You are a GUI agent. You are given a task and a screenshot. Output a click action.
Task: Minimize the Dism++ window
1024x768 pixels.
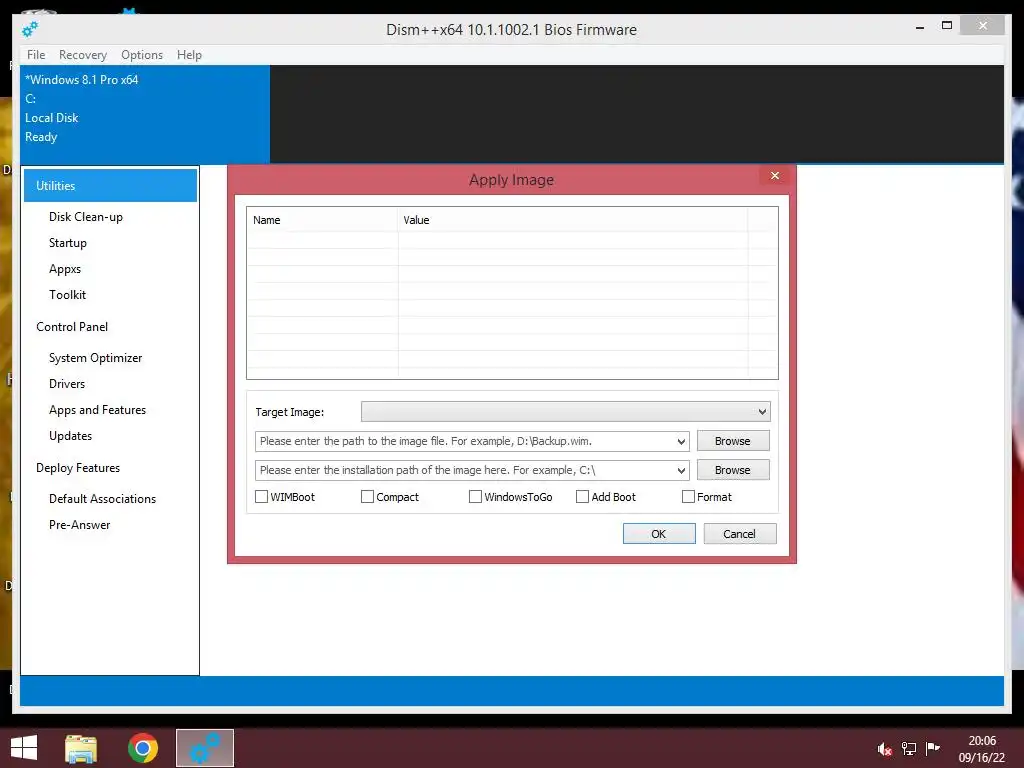(920, 27)
